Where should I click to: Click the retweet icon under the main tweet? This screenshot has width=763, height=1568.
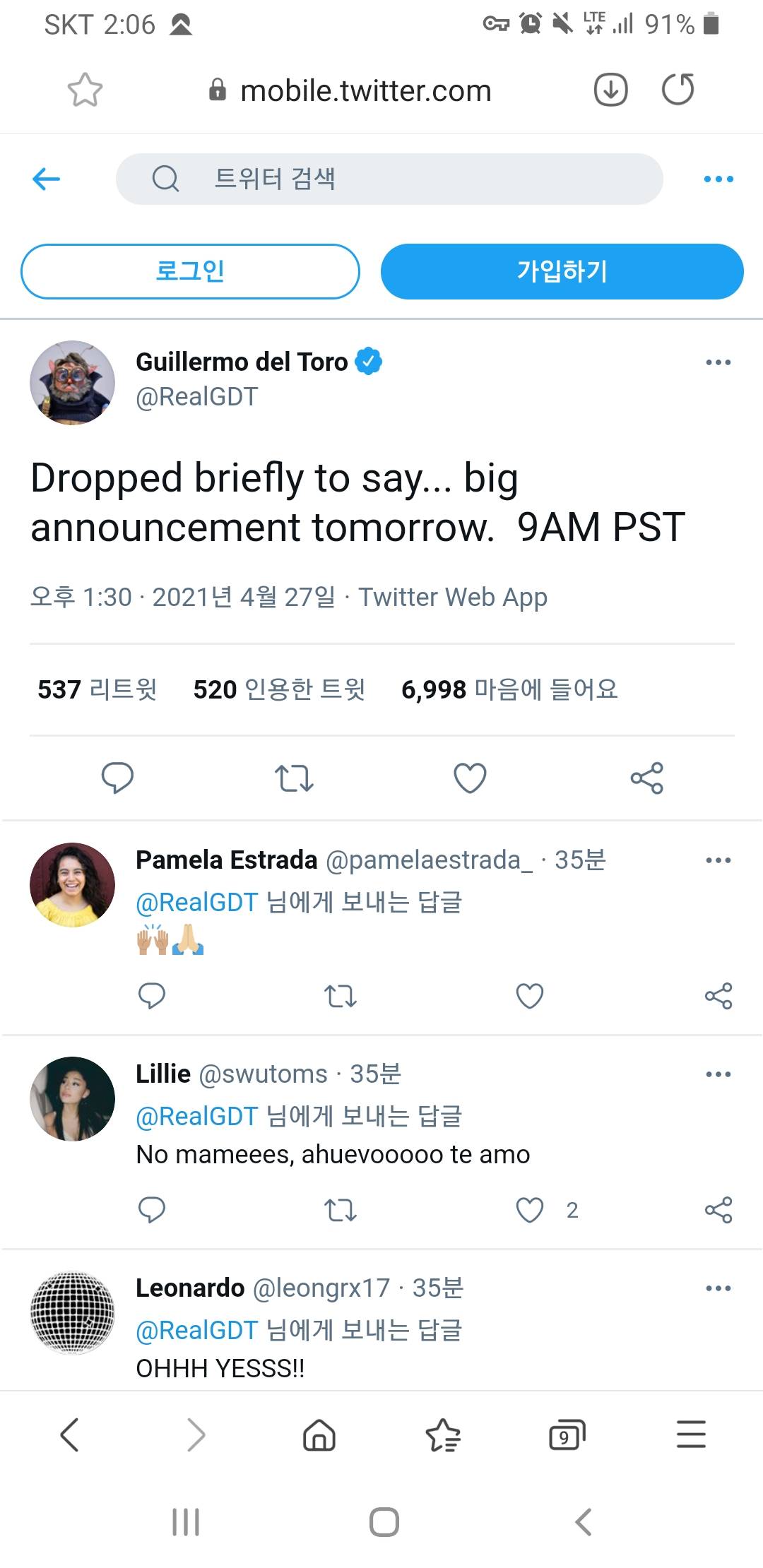click(x=294, y=778)
